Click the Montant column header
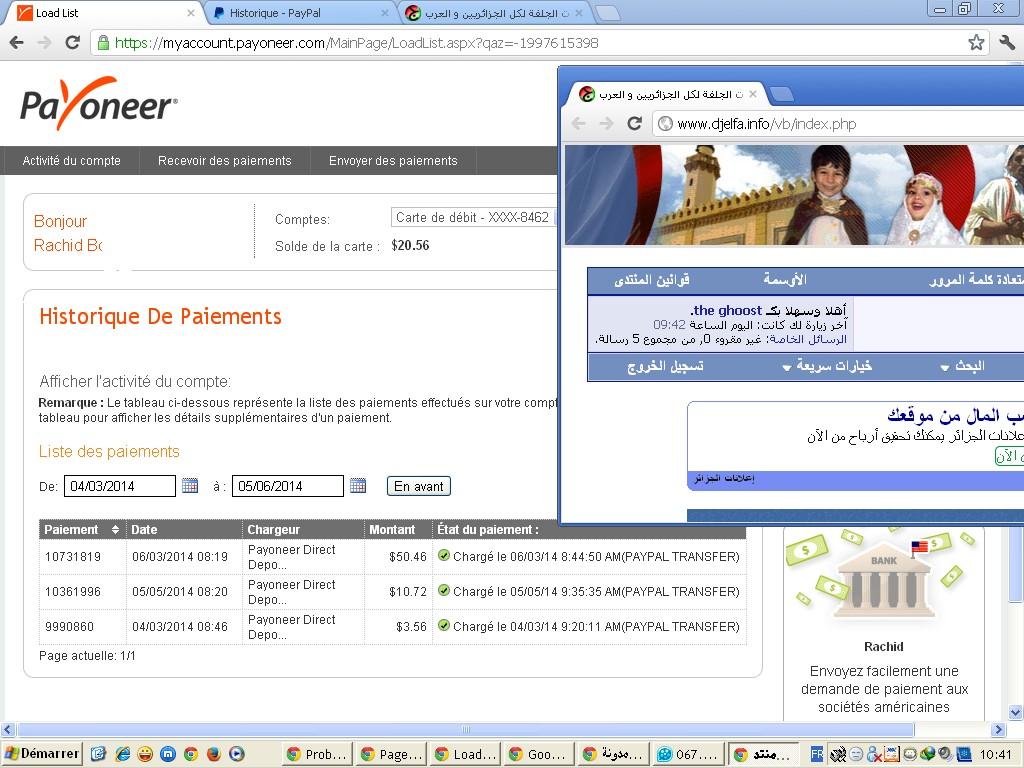This screenshot has height=768, width=1024. click(398, 530)
